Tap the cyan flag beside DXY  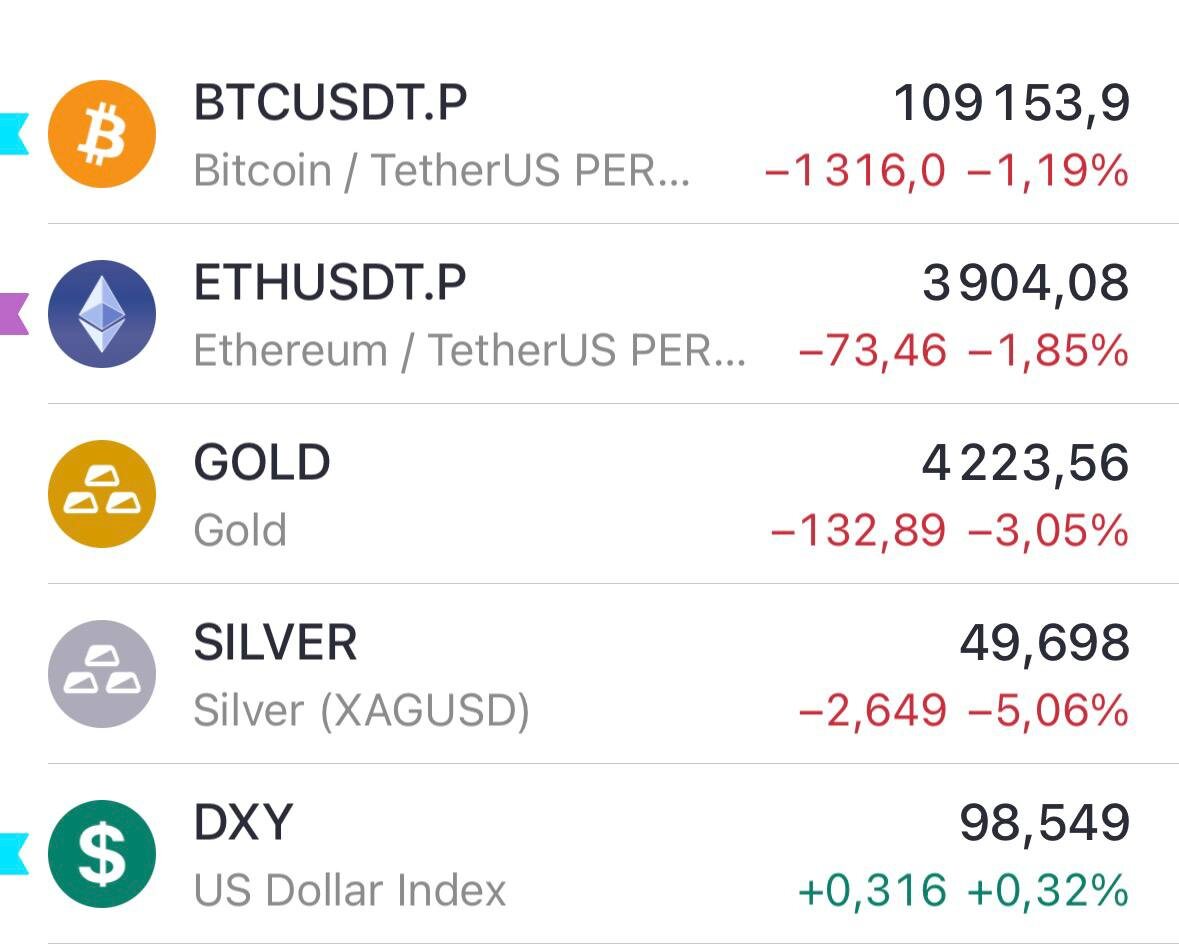click(14, 854)
